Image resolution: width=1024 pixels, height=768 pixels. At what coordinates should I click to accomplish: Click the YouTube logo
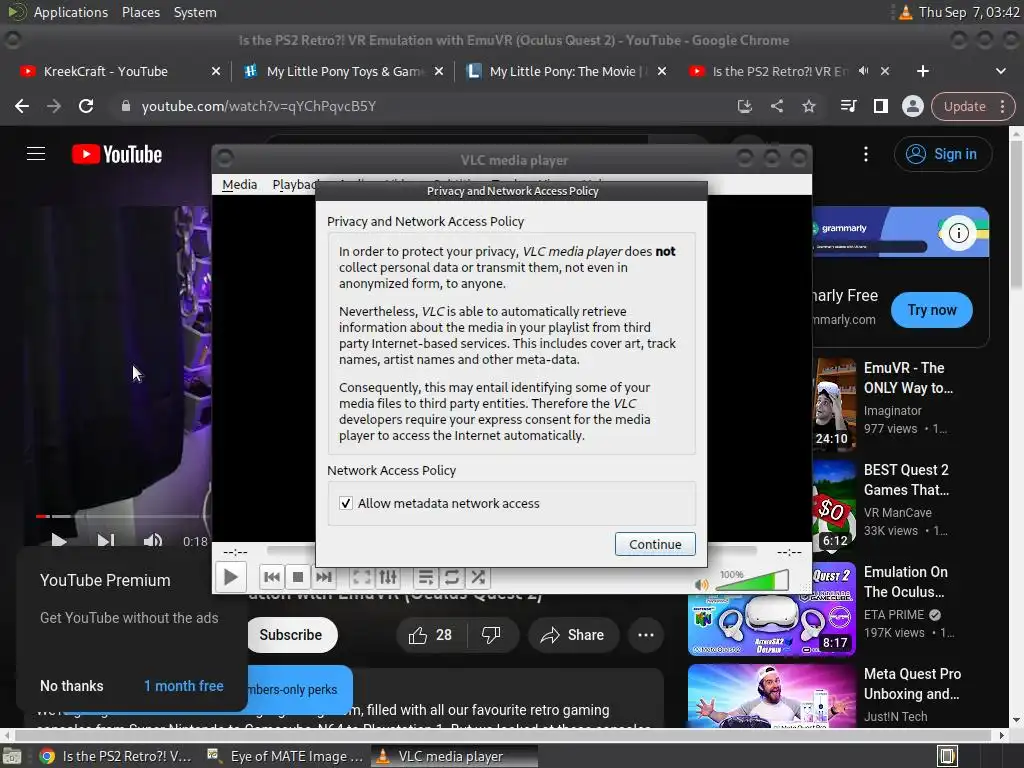click(117, 154)
